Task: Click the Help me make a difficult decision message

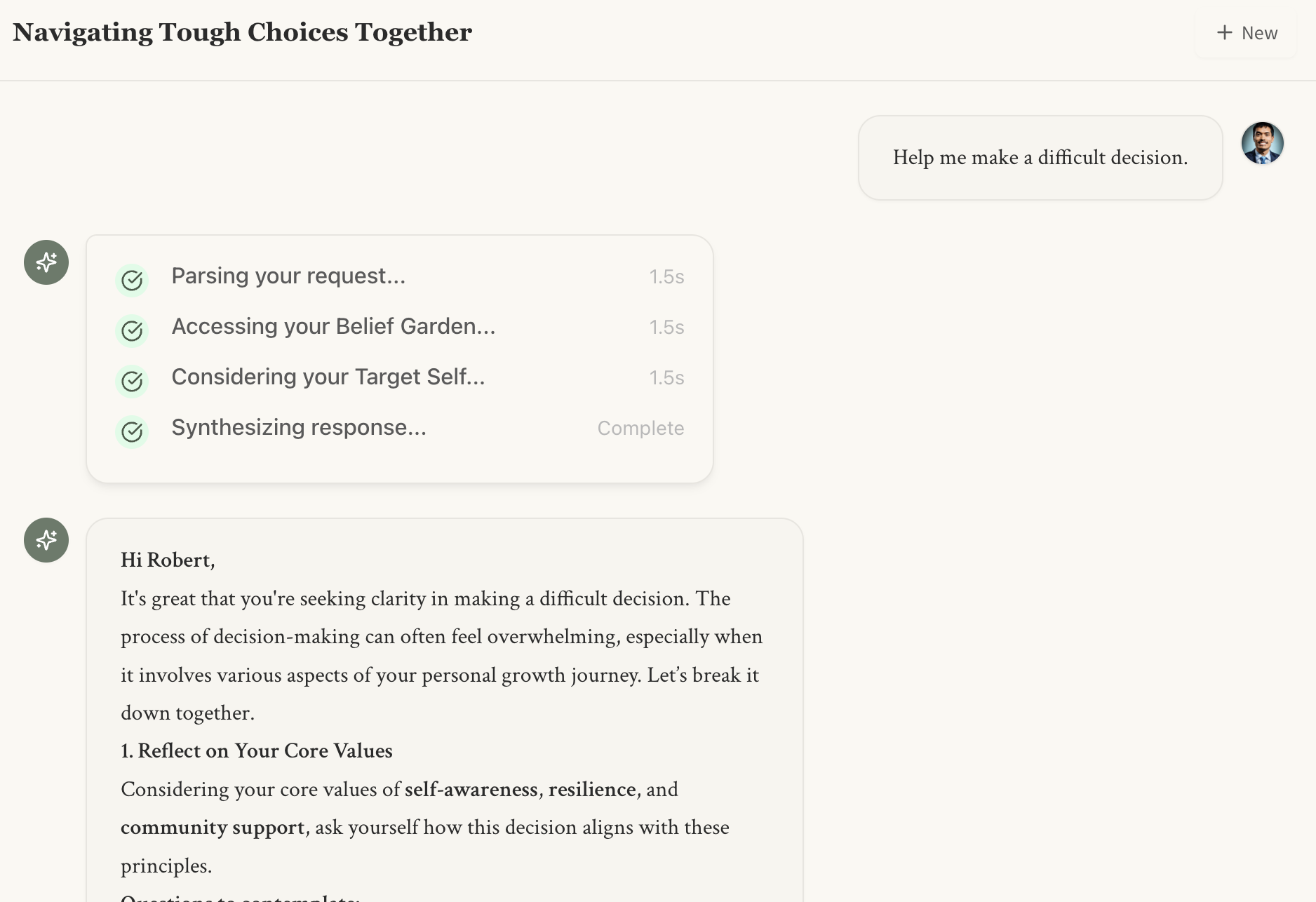Action: 1040,158
